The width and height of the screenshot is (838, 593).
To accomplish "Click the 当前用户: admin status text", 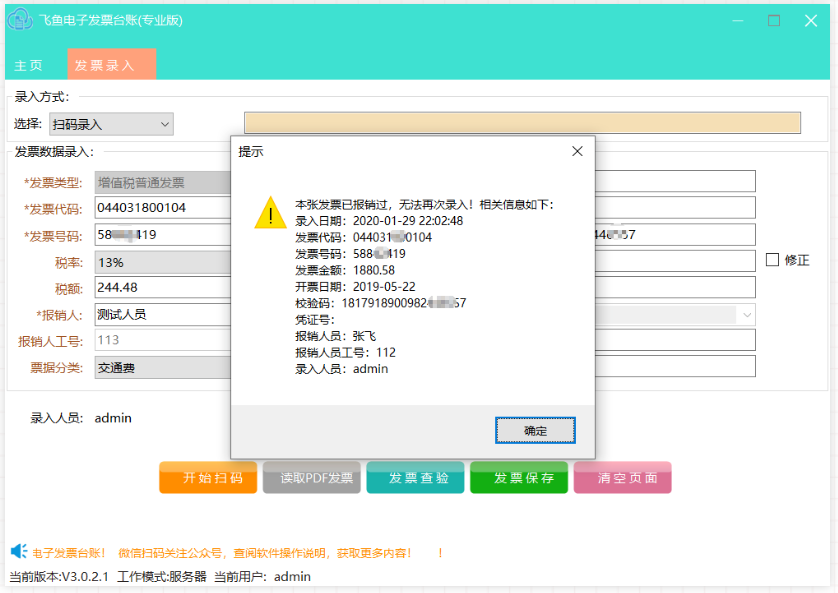I will (262, 576).
